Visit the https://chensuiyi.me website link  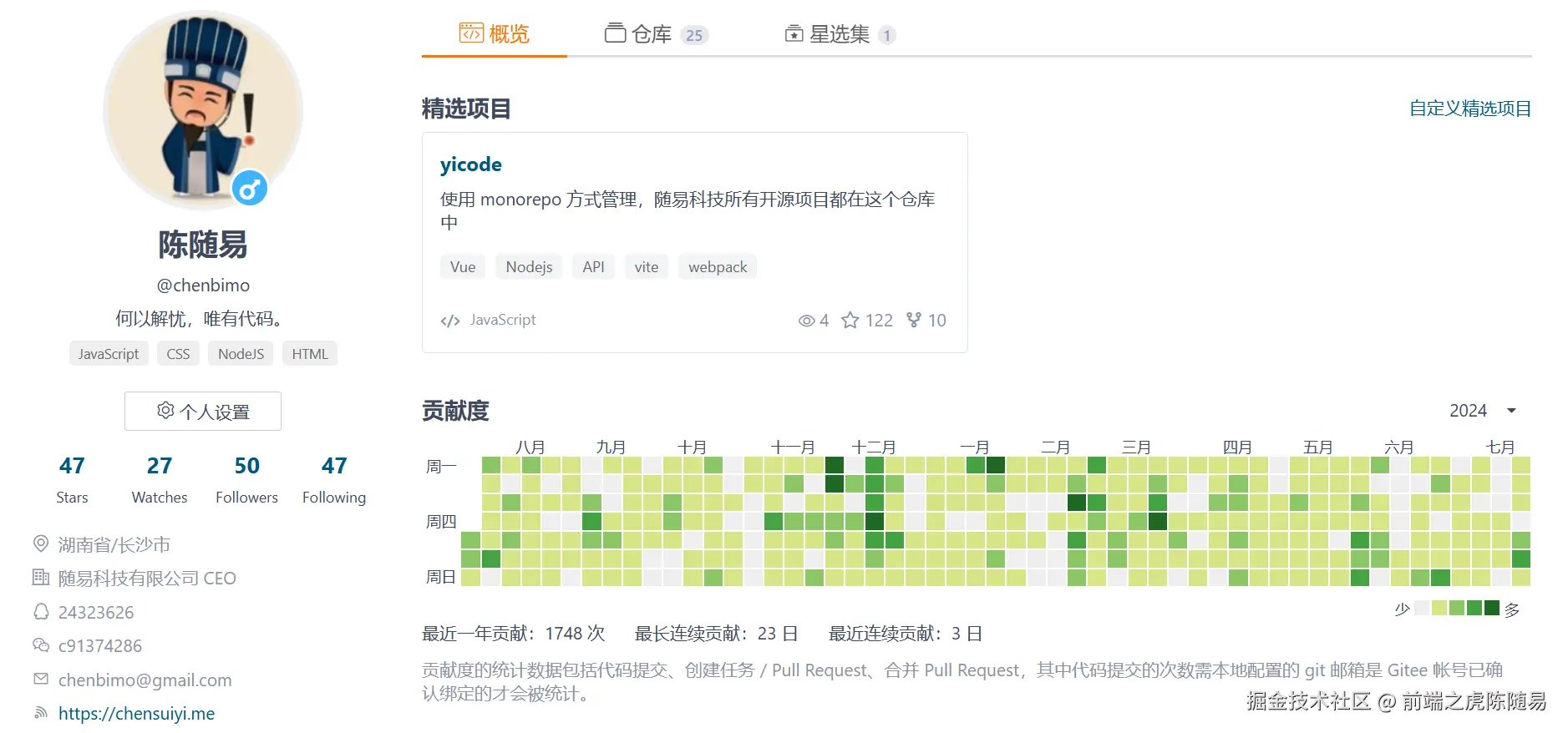click(136, 714)
